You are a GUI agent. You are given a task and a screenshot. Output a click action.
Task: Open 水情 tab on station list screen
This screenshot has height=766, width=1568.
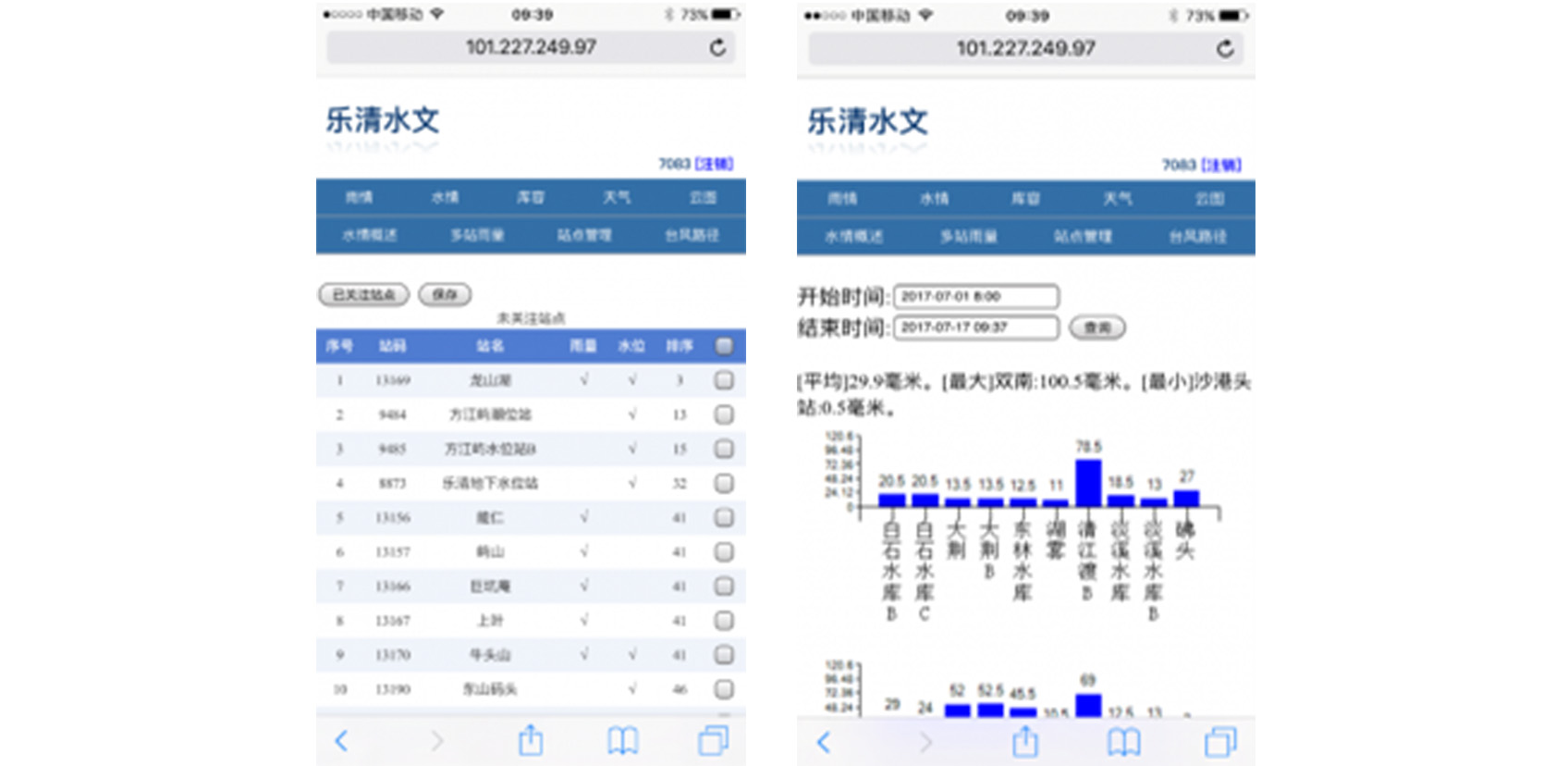445,197
